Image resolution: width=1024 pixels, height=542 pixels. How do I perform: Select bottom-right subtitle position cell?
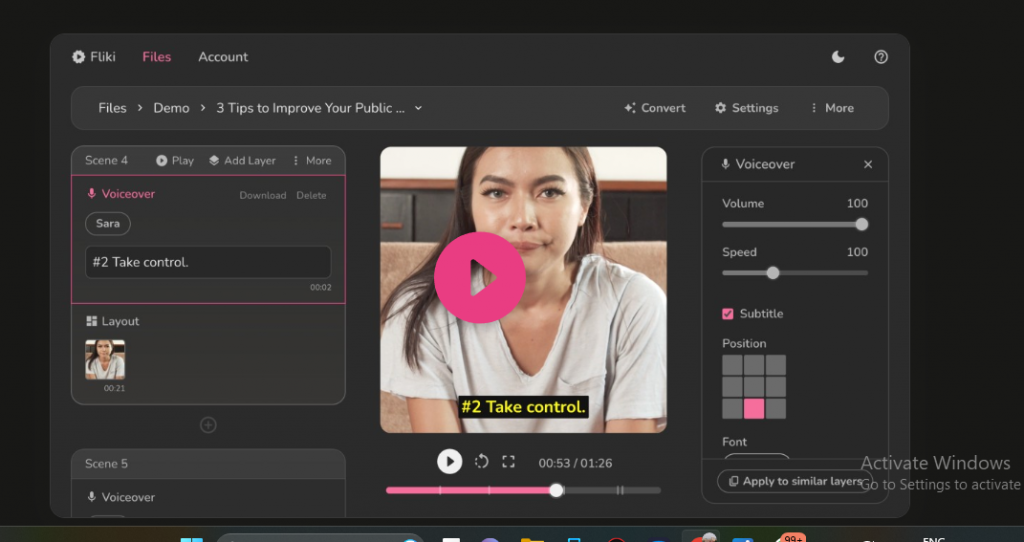[x=776, y=409]
